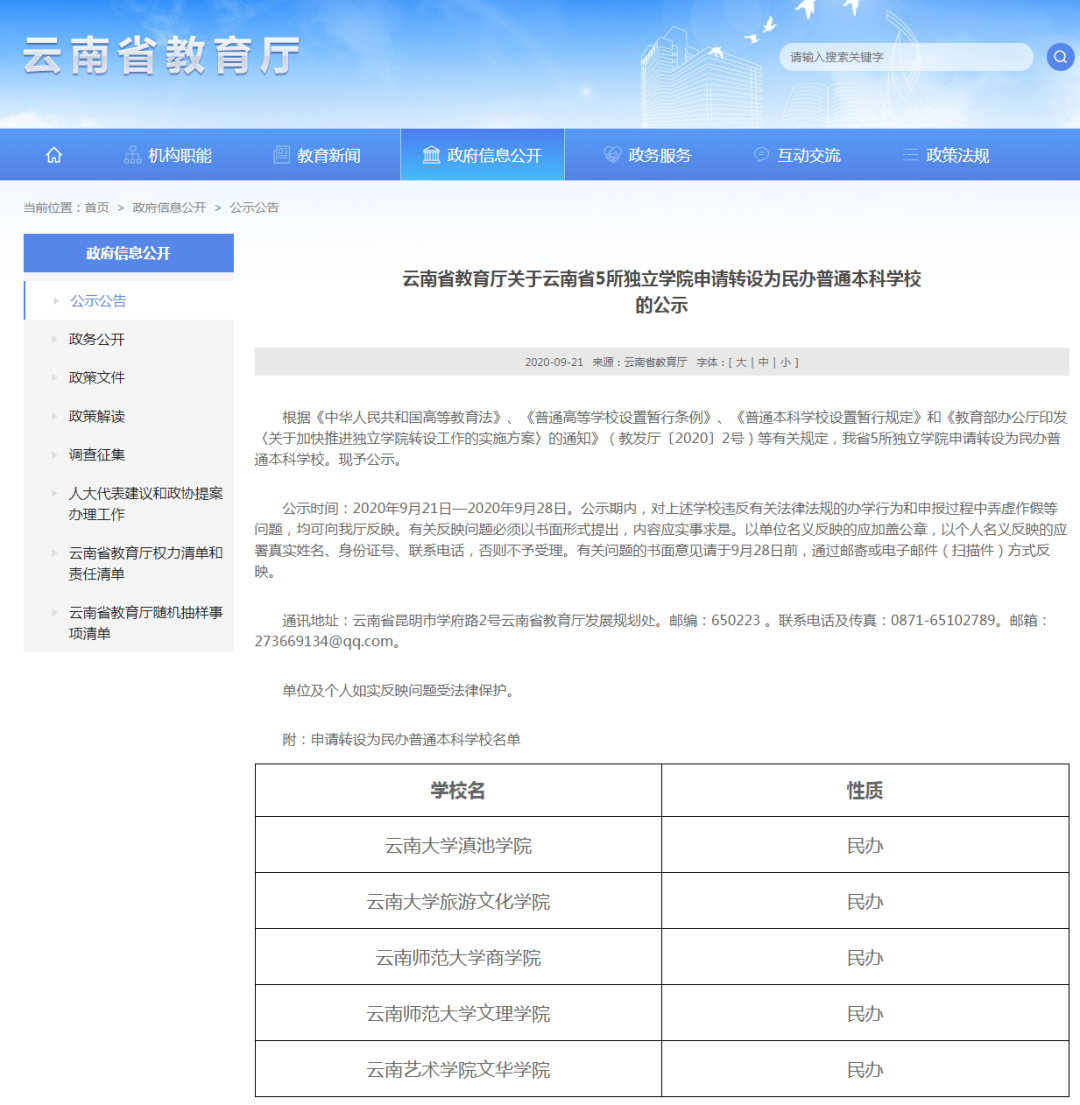This screenshot has width=1080, height=1105.
Task: Select 公示公告 in the sidebar
Action: [x=98, y=301]
